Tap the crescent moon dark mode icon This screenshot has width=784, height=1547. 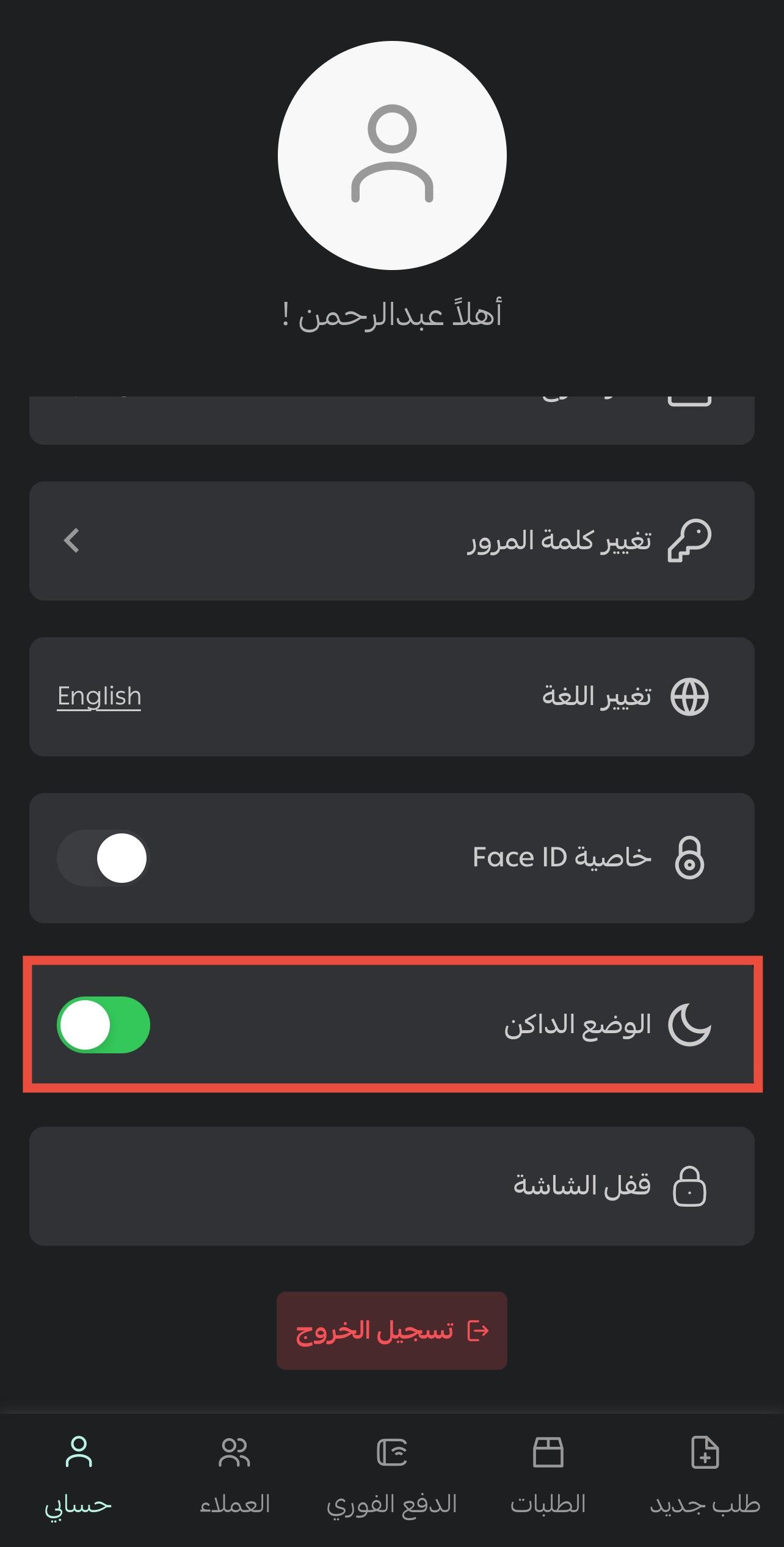690,1025
